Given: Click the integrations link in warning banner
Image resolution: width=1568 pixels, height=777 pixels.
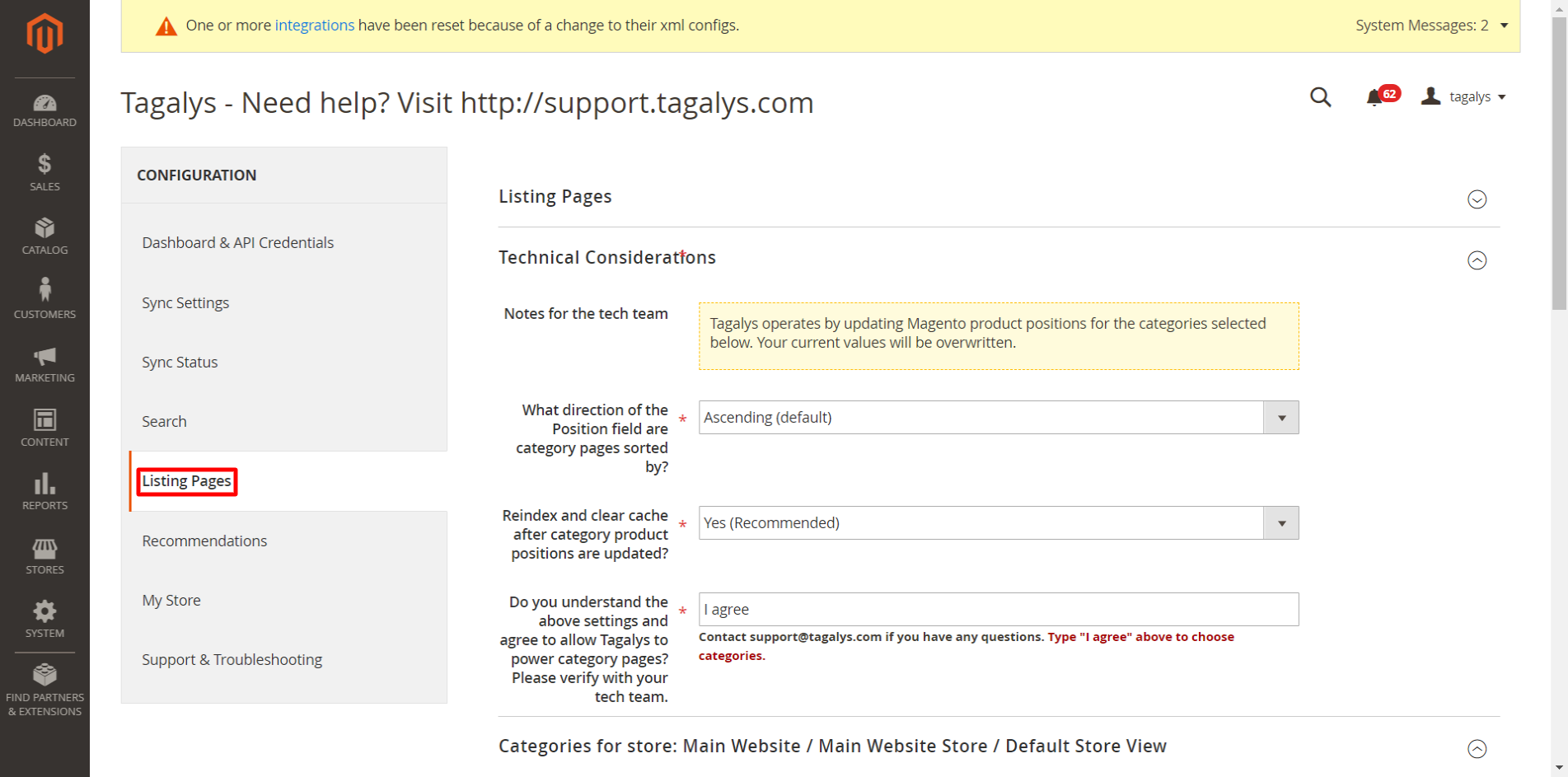Looking at the screenshot, I should click(x=315, y=26).
